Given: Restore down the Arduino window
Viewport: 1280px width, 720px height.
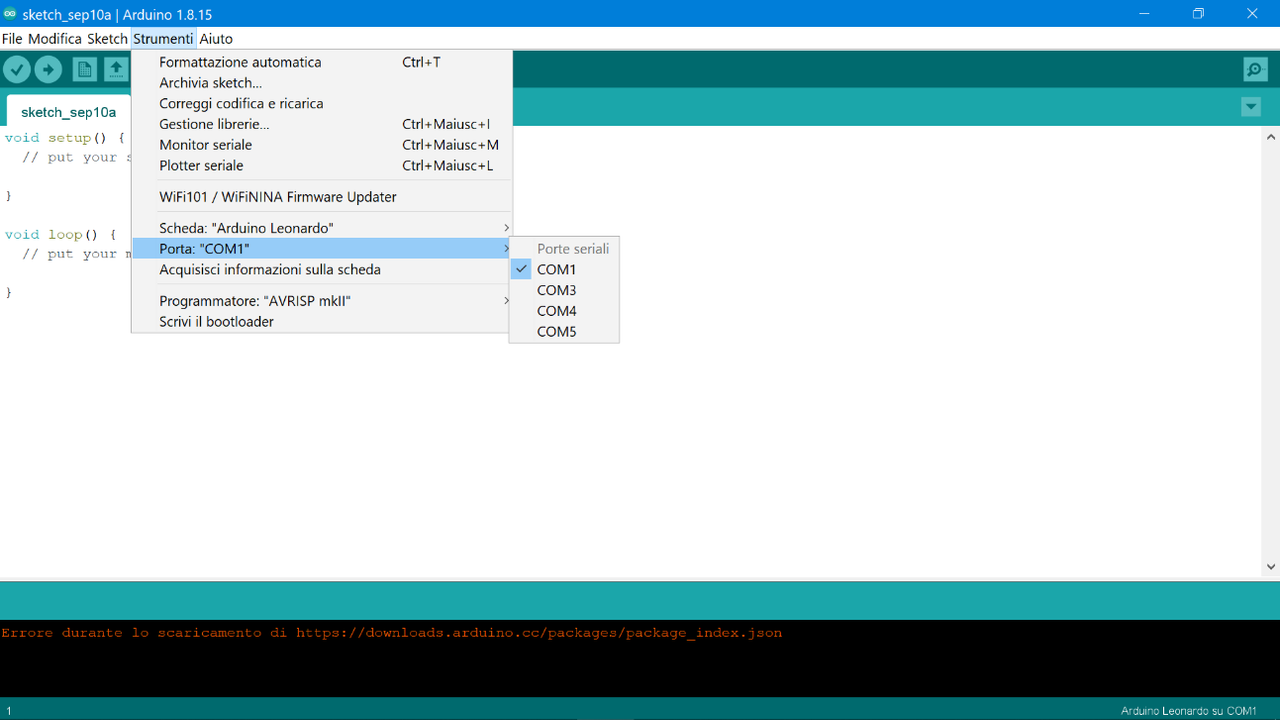Looking at the screenshot, I should 1198,14.
